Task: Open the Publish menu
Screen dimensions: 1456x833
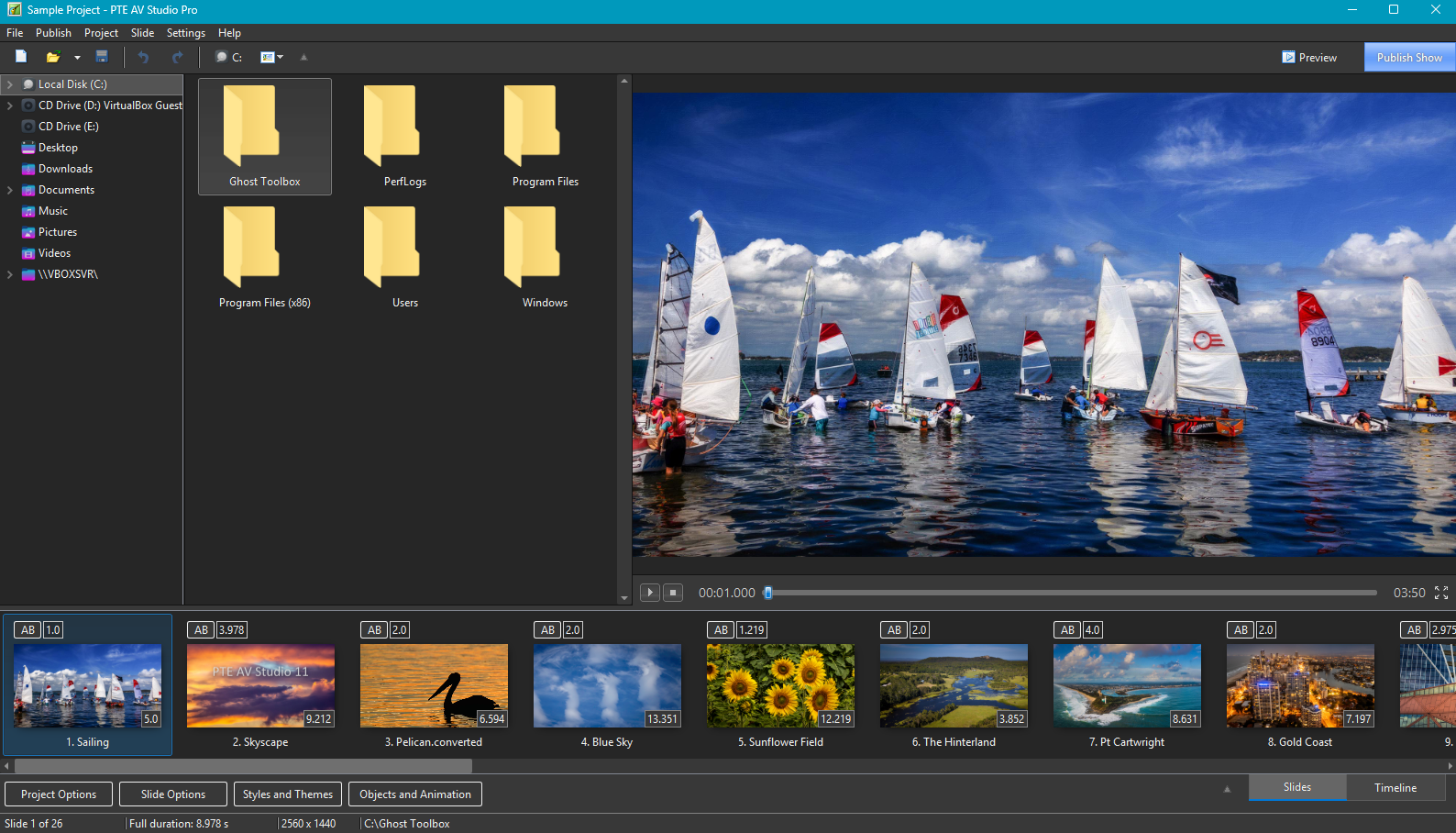Action: coord(53,33)
